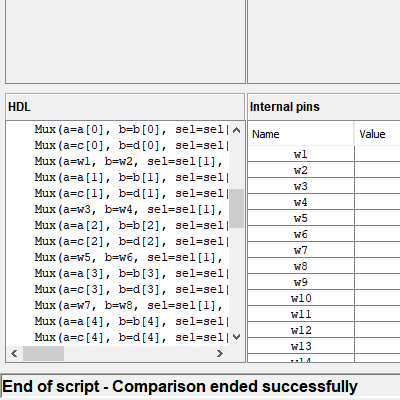
Task: Click HDL line Mux(a=w7, b=w8
Action: tap(128, 305)
